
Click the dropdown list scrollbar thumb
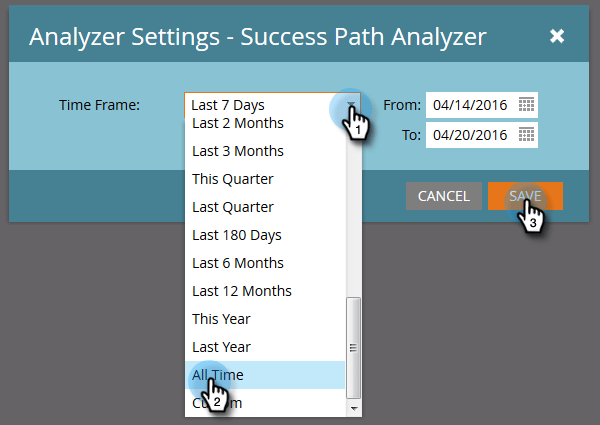354,348
